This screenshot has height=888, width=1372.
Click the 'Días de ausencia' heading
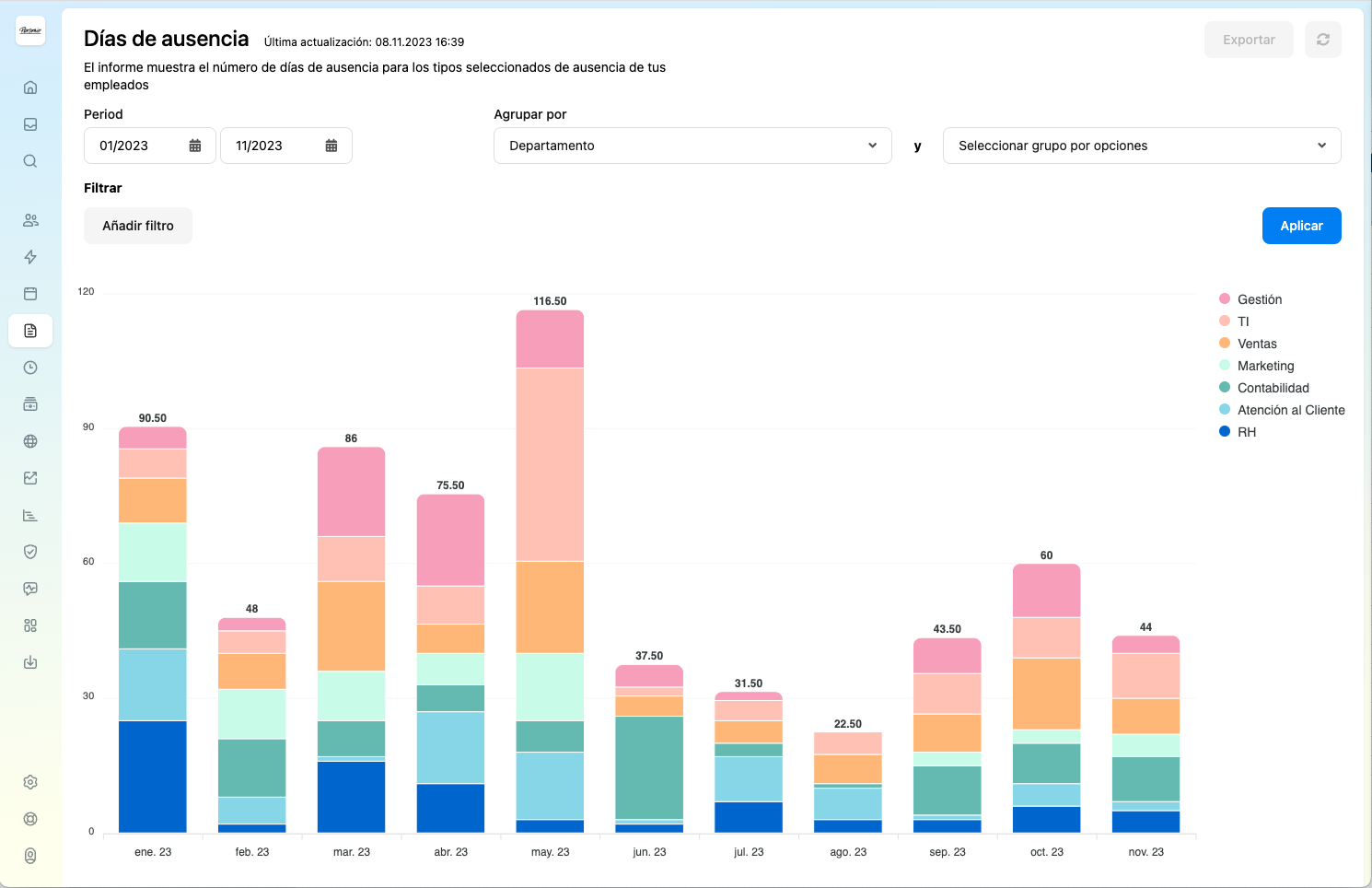pos(167,39)
